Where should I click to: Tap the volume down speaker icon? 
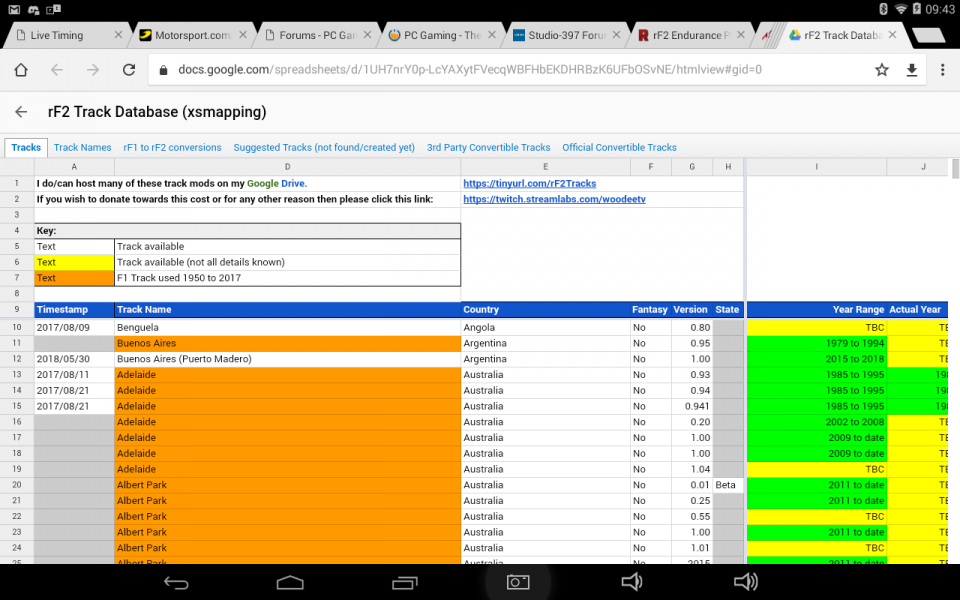pos(632,582)
